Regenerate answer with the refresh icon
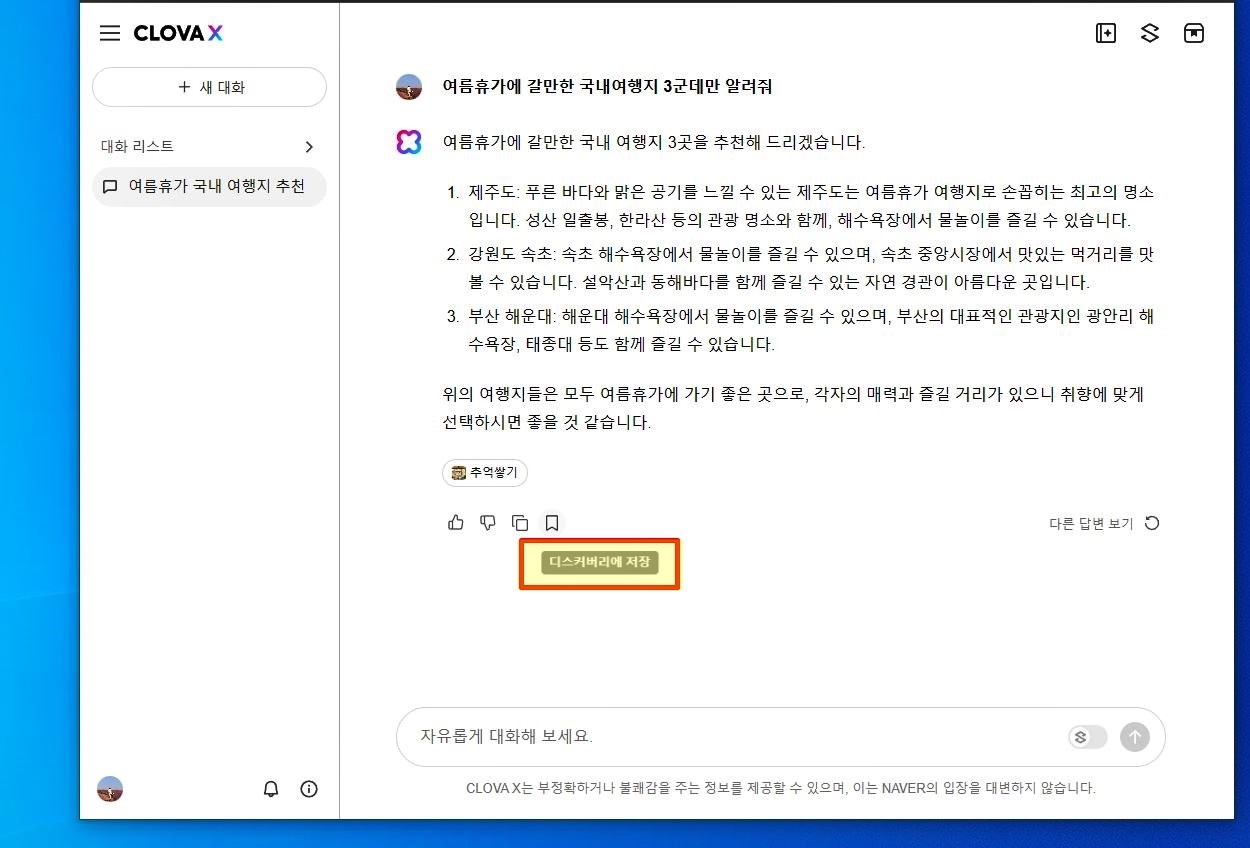Screen dimensions: 1250x848 point(1152,523)
